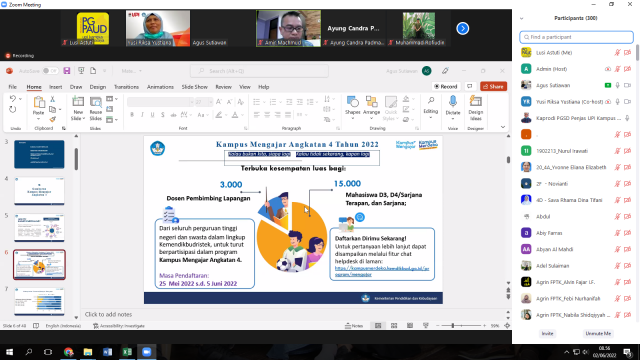
Task: Collapse the Participants panel chevron
Action: (521, 18)
